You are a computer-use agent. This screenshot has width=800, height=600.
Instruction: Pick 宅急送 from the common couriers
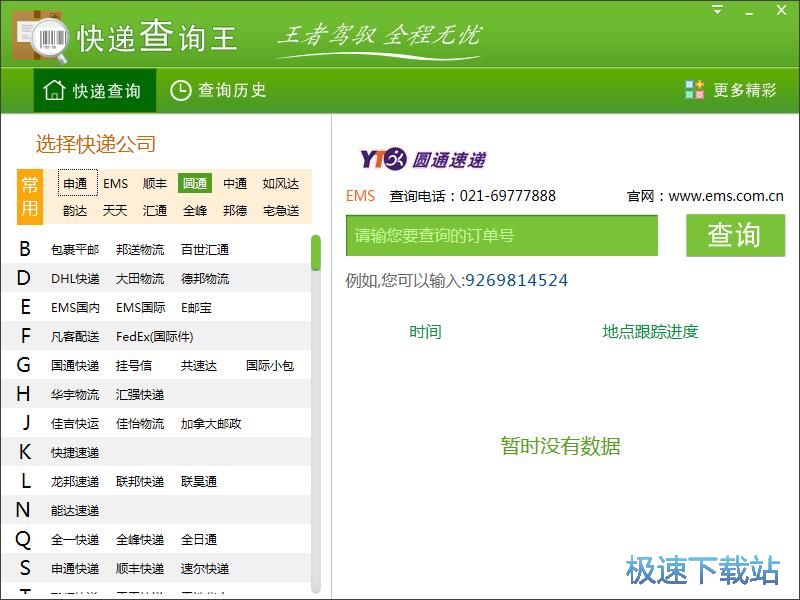click(x=281, y=211)
